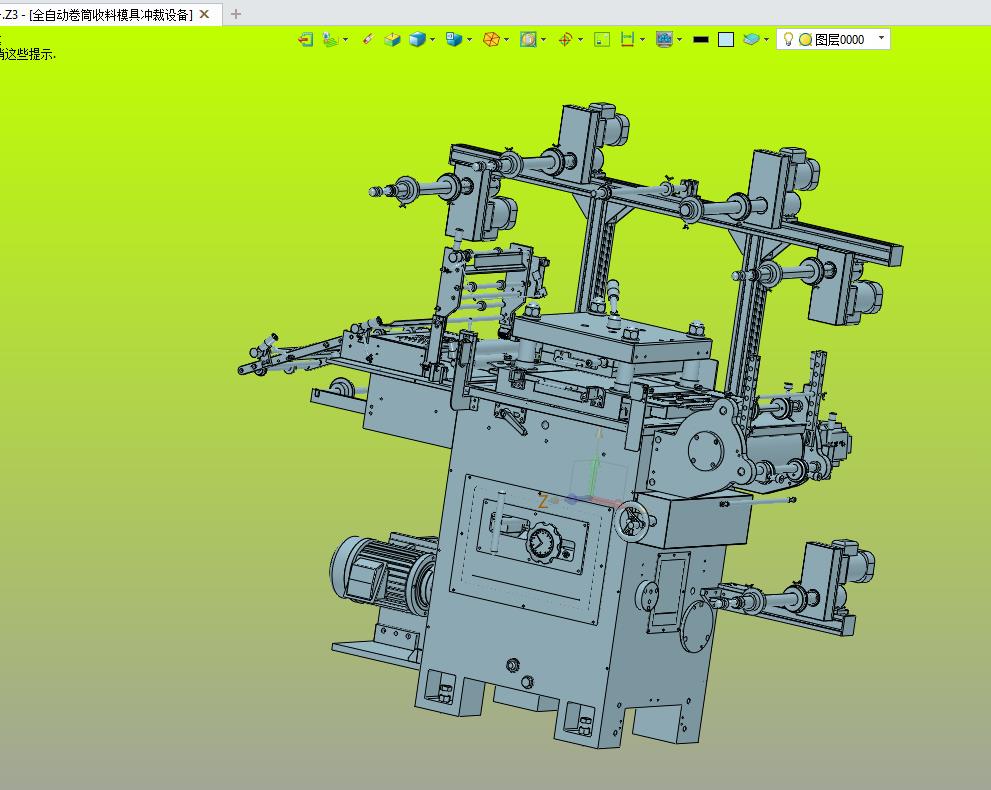Close the 全自动卷筒收料模具冲裁设备 document tab
The width and height of the screenshot is (991, 790).
click(x=204, y=14)
